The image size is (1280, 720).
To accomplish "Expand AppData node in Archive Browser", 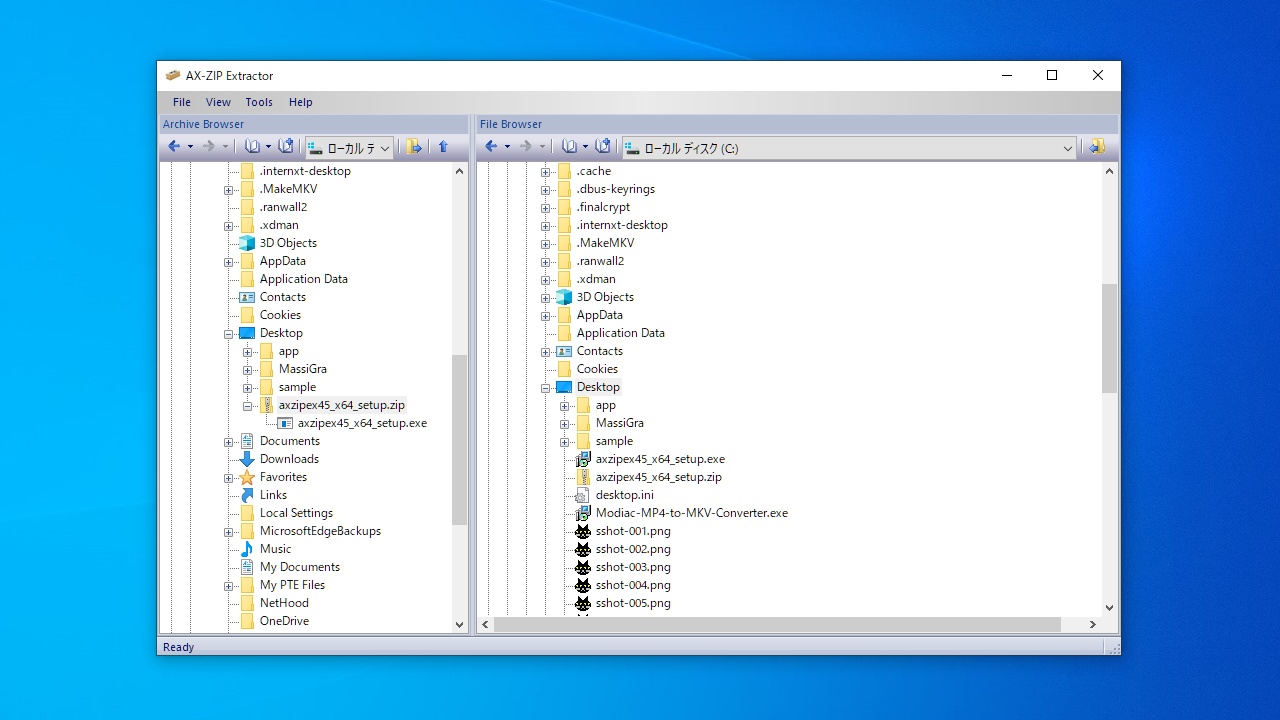I will [228, 262].
